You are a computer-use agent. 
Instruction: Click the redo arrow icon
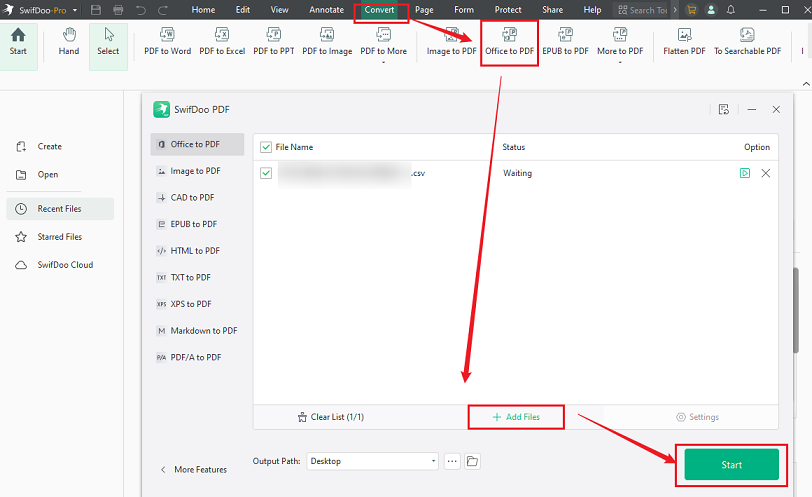[x=163, y=10]
